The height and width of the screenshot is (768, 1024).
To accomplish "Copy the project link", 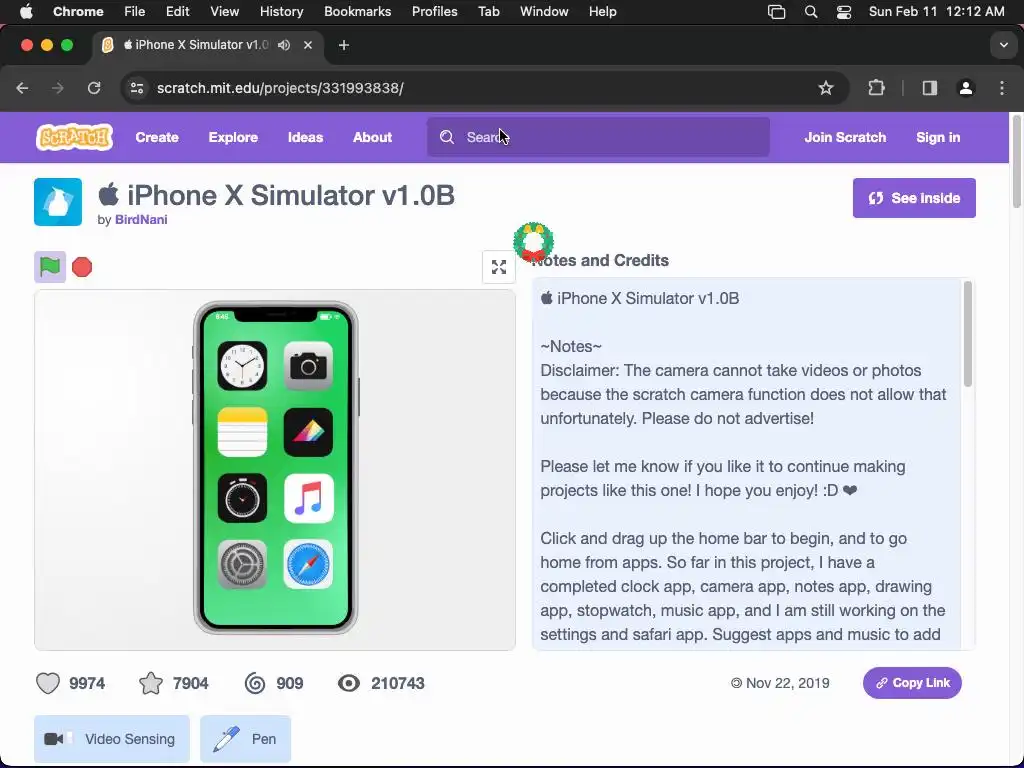I will point(912,682).
